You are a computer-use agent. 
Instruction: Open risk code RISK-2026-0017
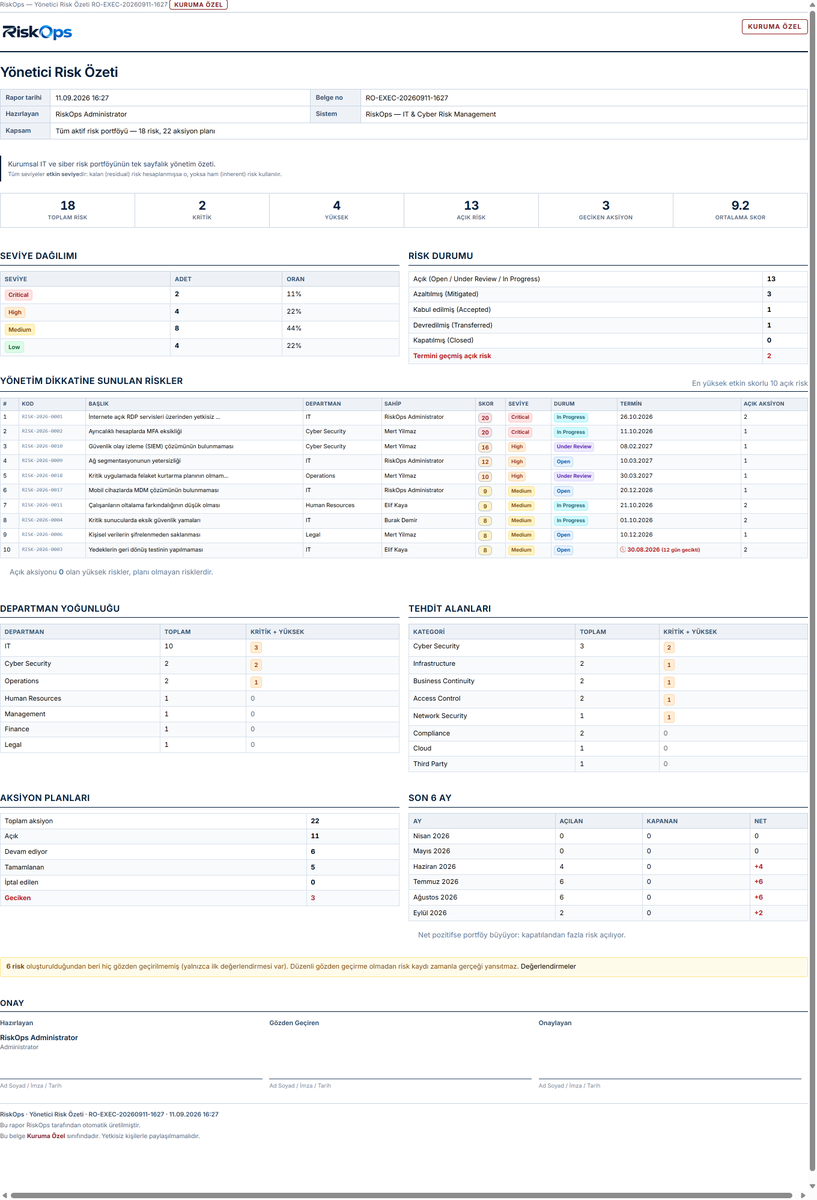coord(42,491)
